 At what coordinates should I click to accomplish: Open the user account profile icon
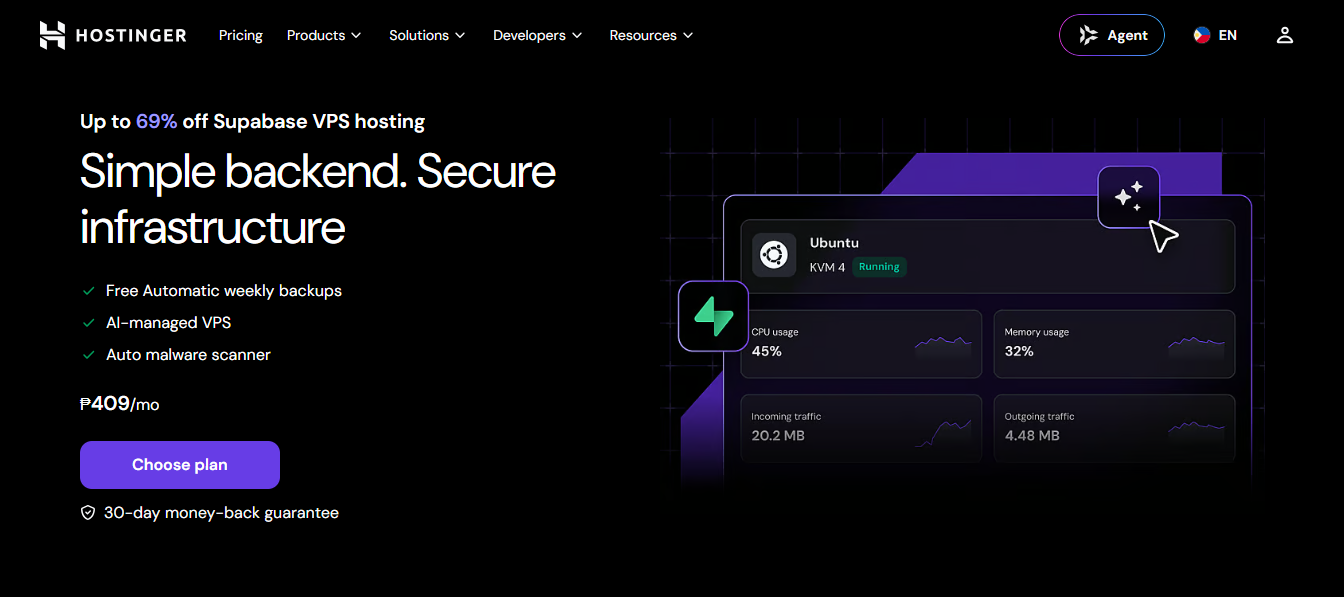tap(1285, 35)
